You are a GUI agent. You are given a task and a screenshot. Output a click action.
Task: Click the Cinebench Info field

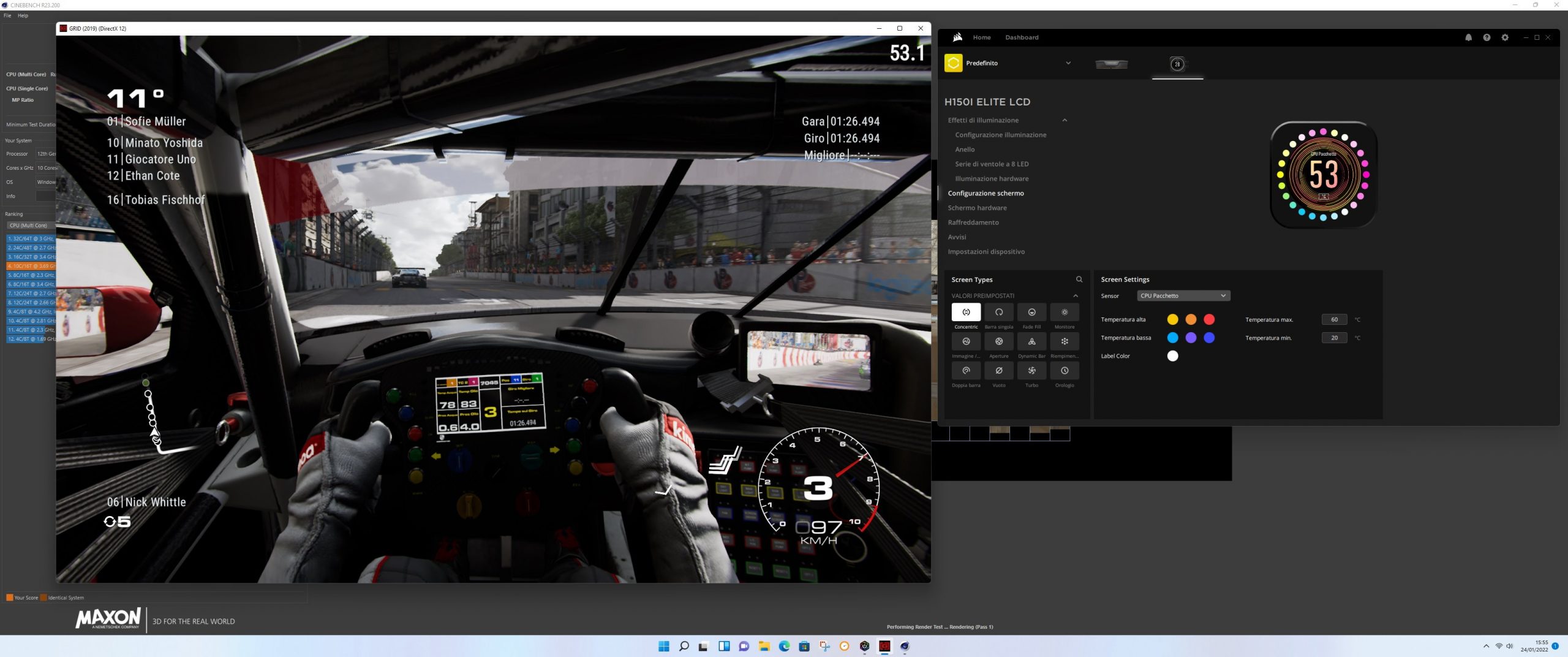tap(45, 196)
